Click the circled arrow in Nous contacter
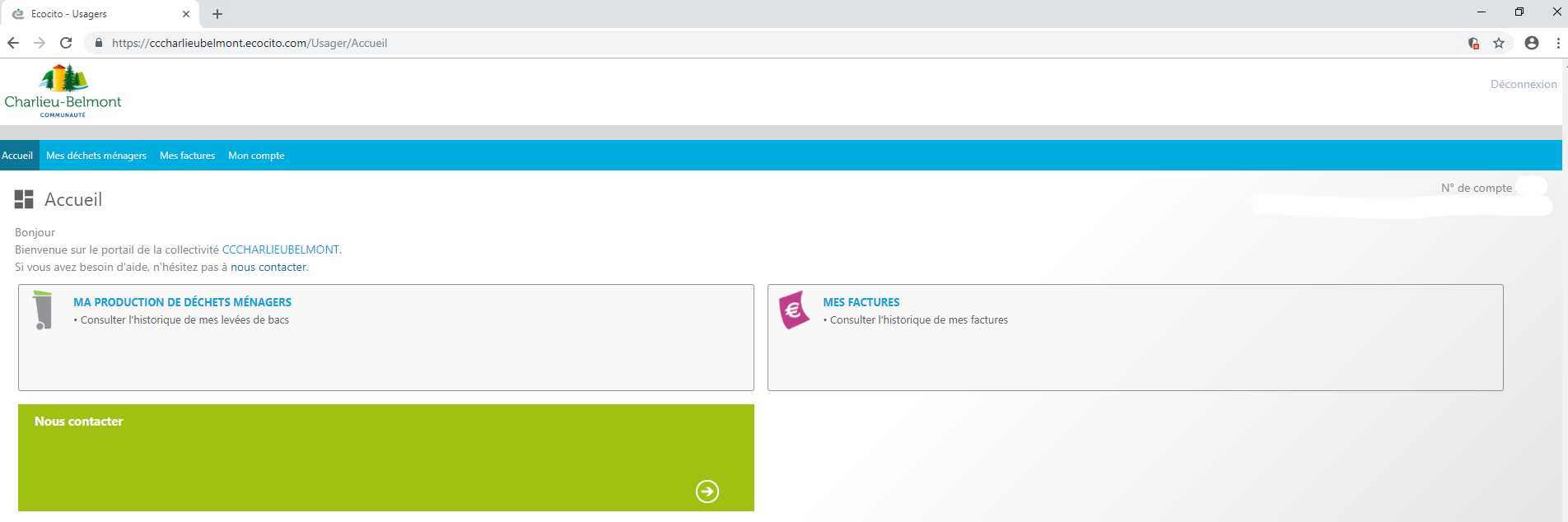This screenshot has width=1568, height=522. click(x=707, y=492)
